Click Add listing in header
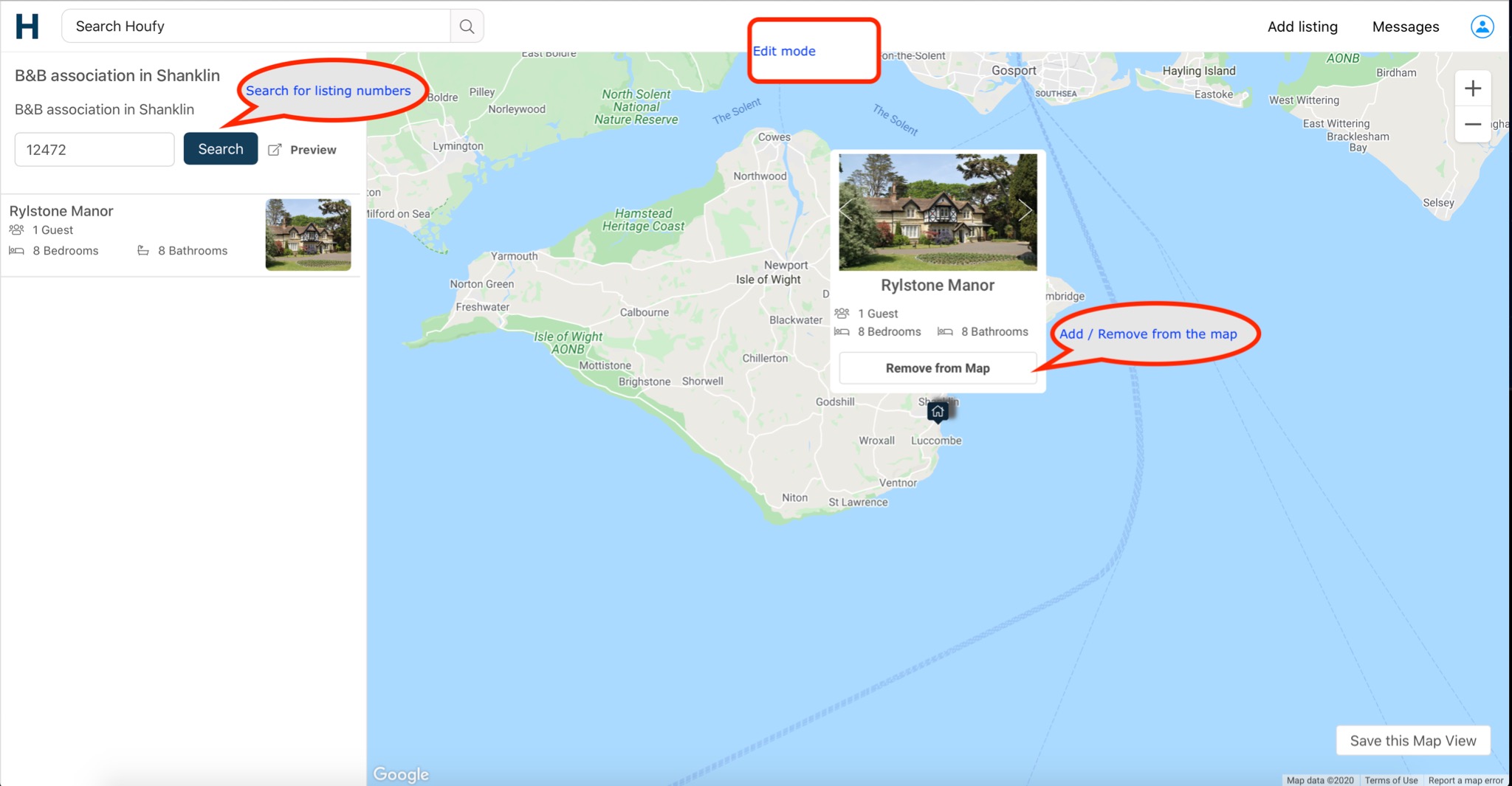The width and height of the screenshot is (1512, 786). [1302, 27]
